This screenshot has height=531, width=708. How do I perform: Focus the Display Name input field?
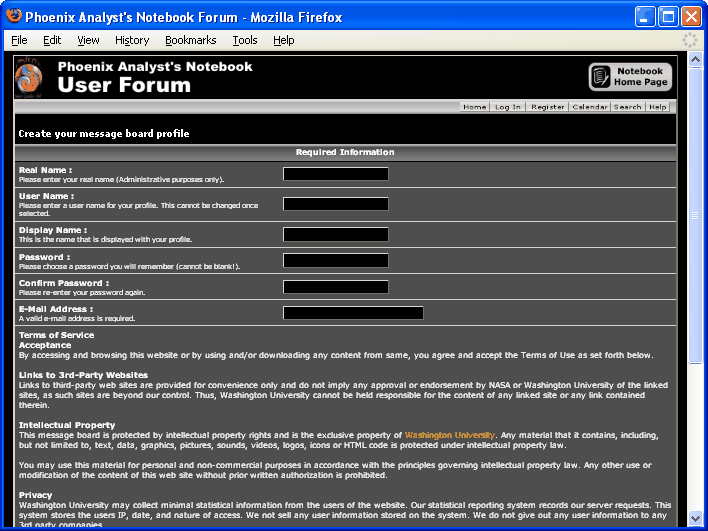point(335,234)
